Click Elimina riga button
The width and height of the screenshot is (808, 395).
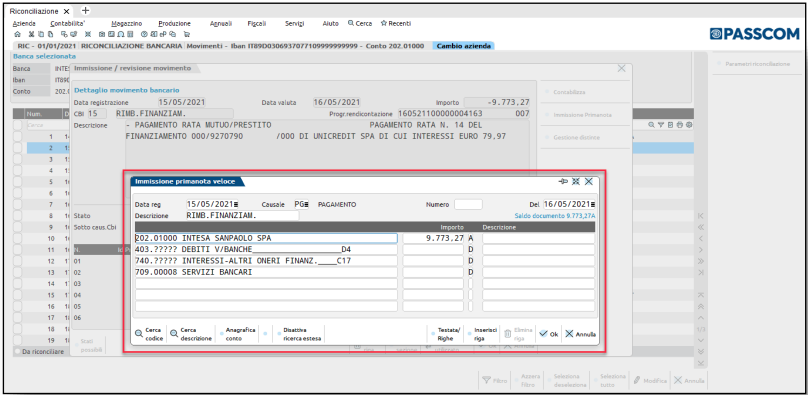[518, 334]
